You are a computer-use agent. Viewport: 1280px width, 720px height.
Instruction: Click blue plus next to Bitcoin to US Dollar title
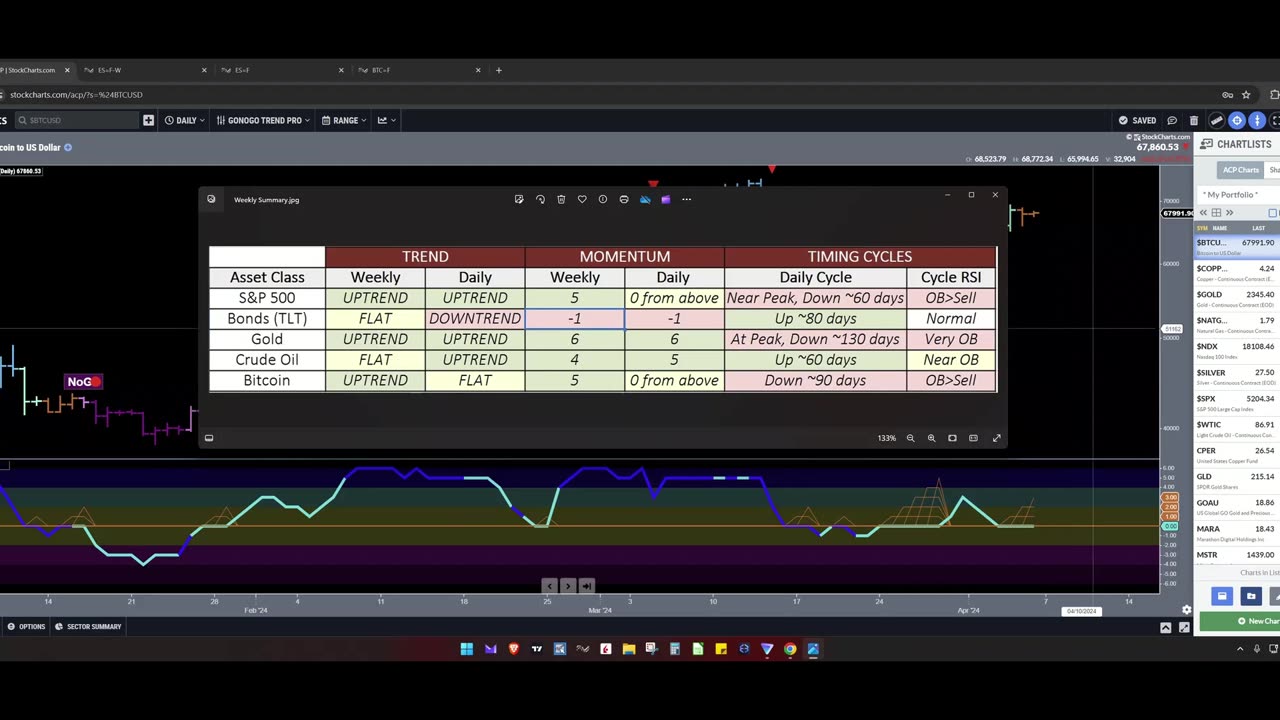tap(68, 147)
